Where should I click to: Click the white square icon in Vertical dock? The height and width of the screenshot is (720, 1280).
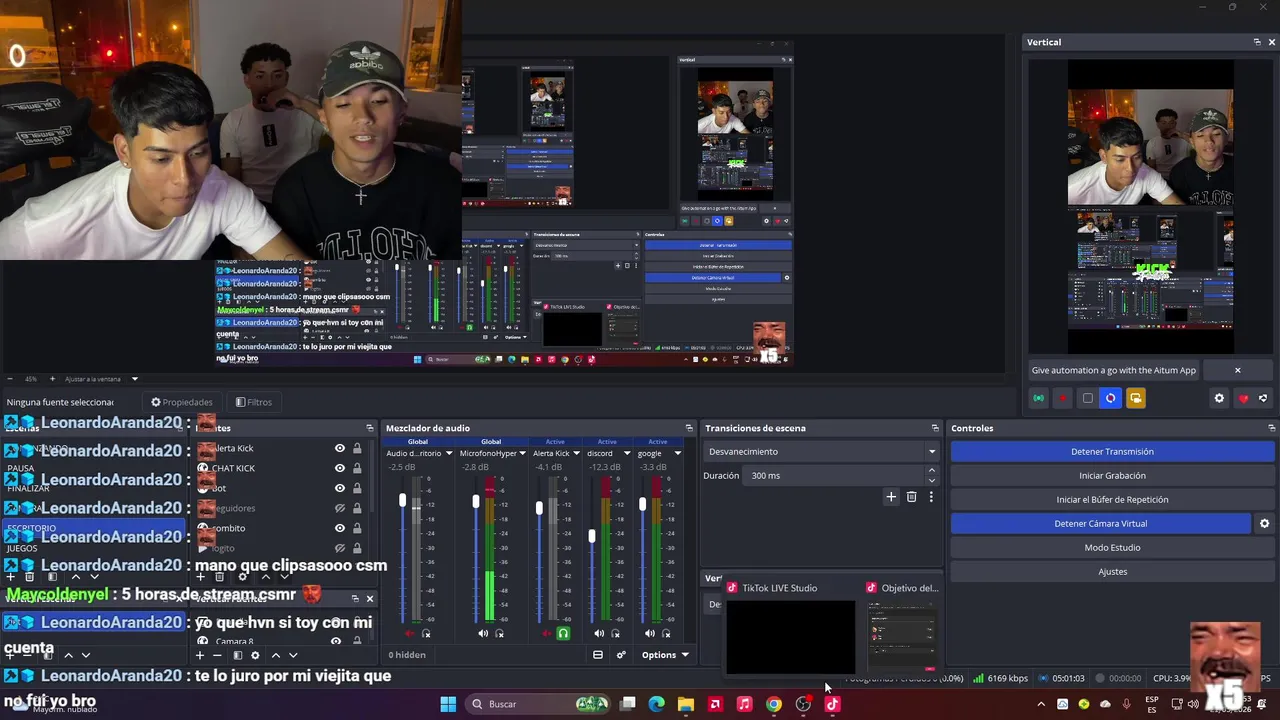1088,398
